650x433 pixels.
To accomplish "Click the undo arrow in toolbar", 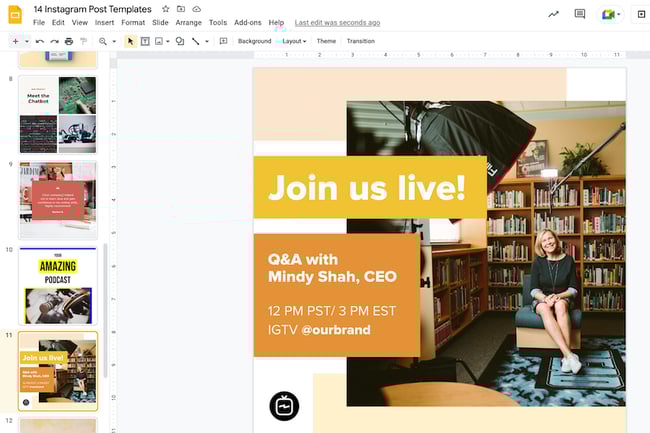I will pos(39,41).
